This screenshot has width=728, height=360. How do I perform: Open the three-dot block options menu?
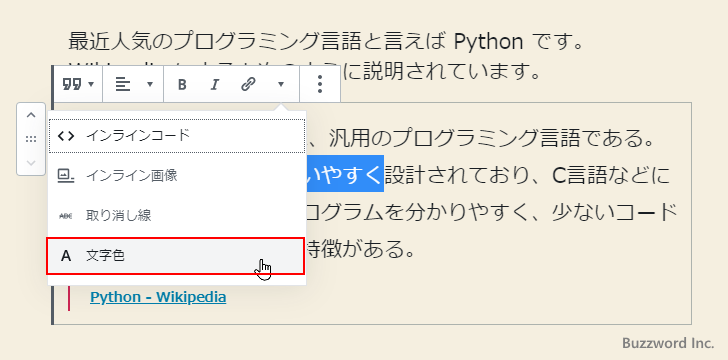tap(320, 84)
